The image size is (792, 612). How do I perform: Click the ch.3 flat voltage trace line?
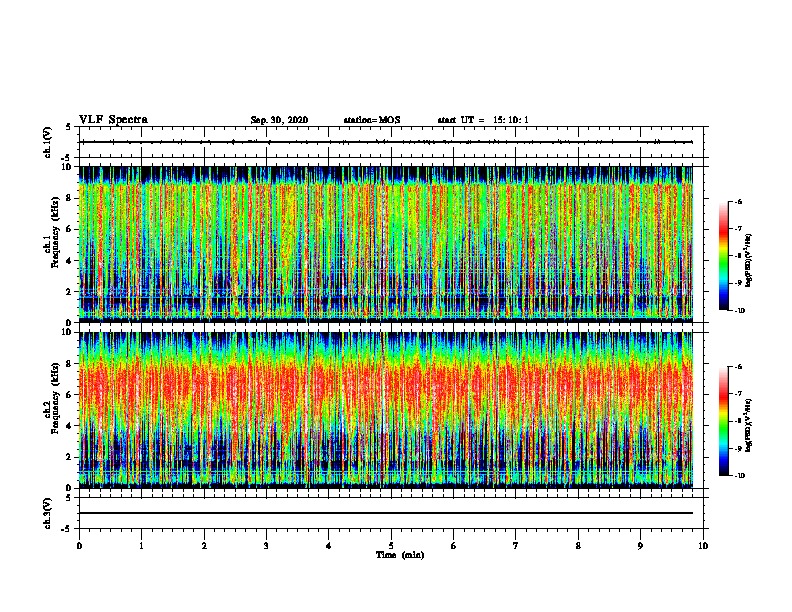(x=386, y=513)
